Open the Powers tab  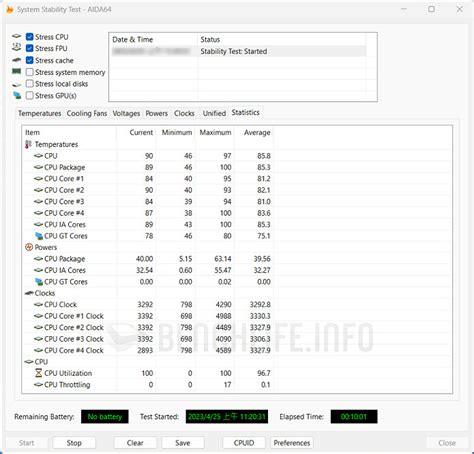(157, 113)
